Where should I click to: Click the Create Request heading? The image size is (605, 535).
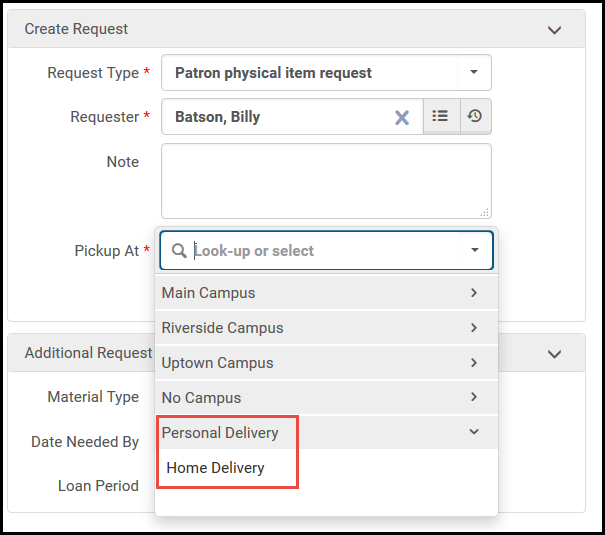[76, 29]
